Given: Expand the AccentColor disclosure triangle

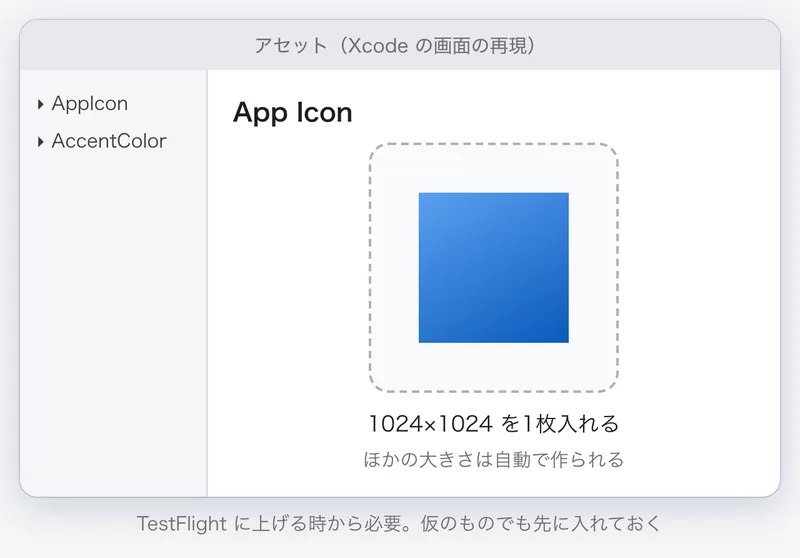Looking at the screenshot, I should [x=41, y=142].
